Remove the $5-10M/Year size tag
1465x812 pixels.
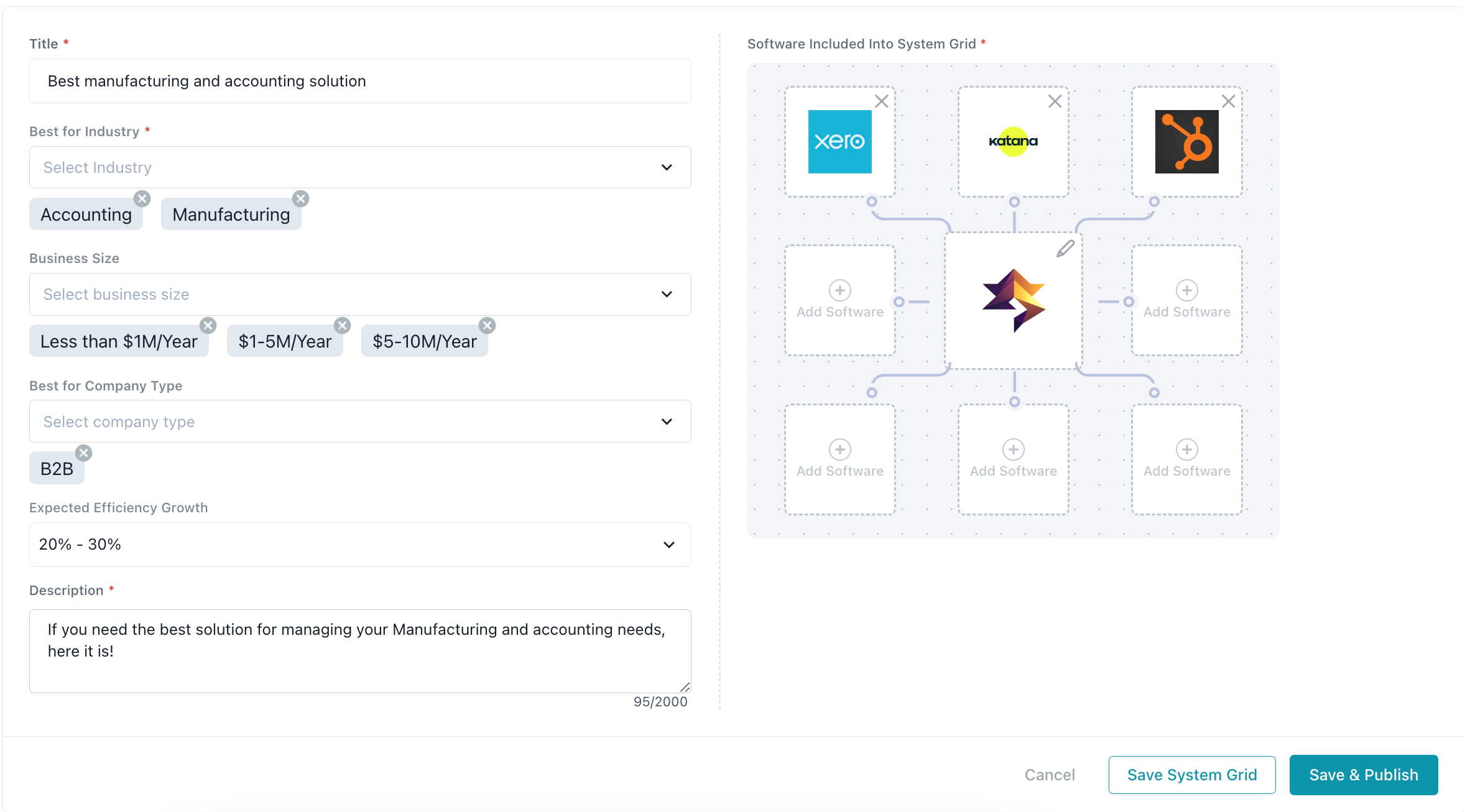[488, 326]
